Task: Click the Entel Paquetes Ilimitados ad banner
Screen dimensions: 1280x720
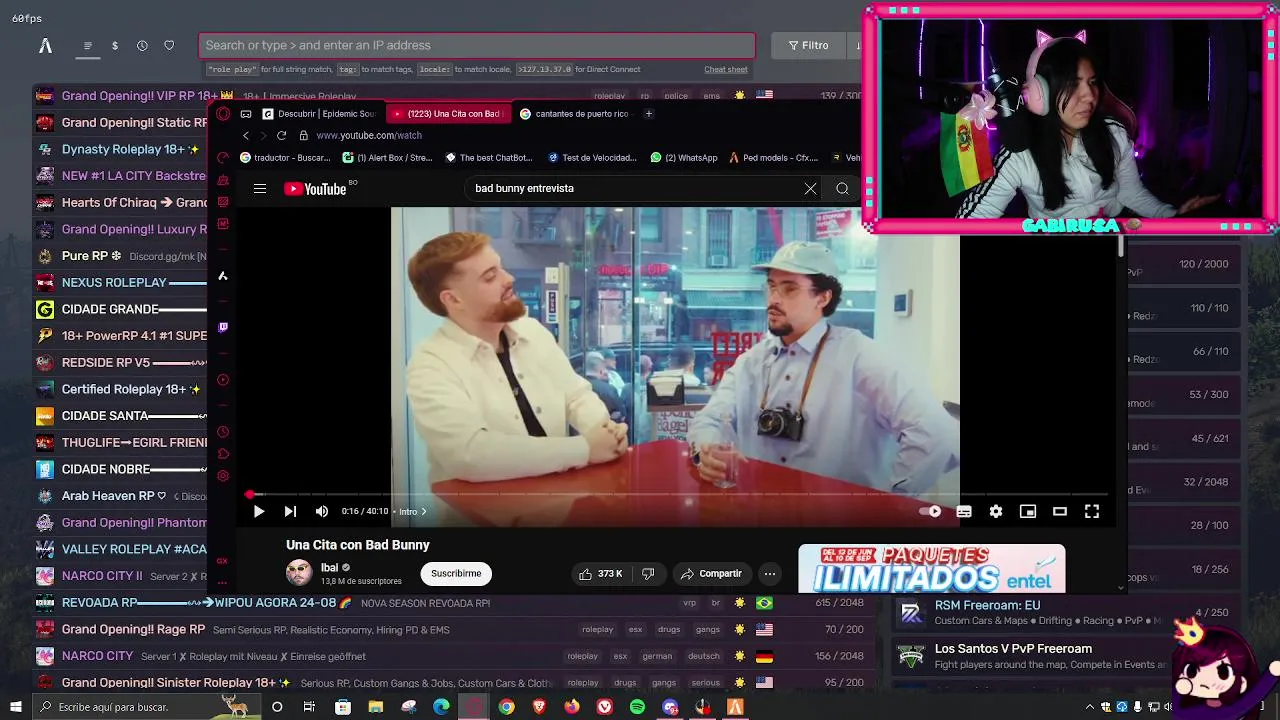Action: click(x=932, y=569)
